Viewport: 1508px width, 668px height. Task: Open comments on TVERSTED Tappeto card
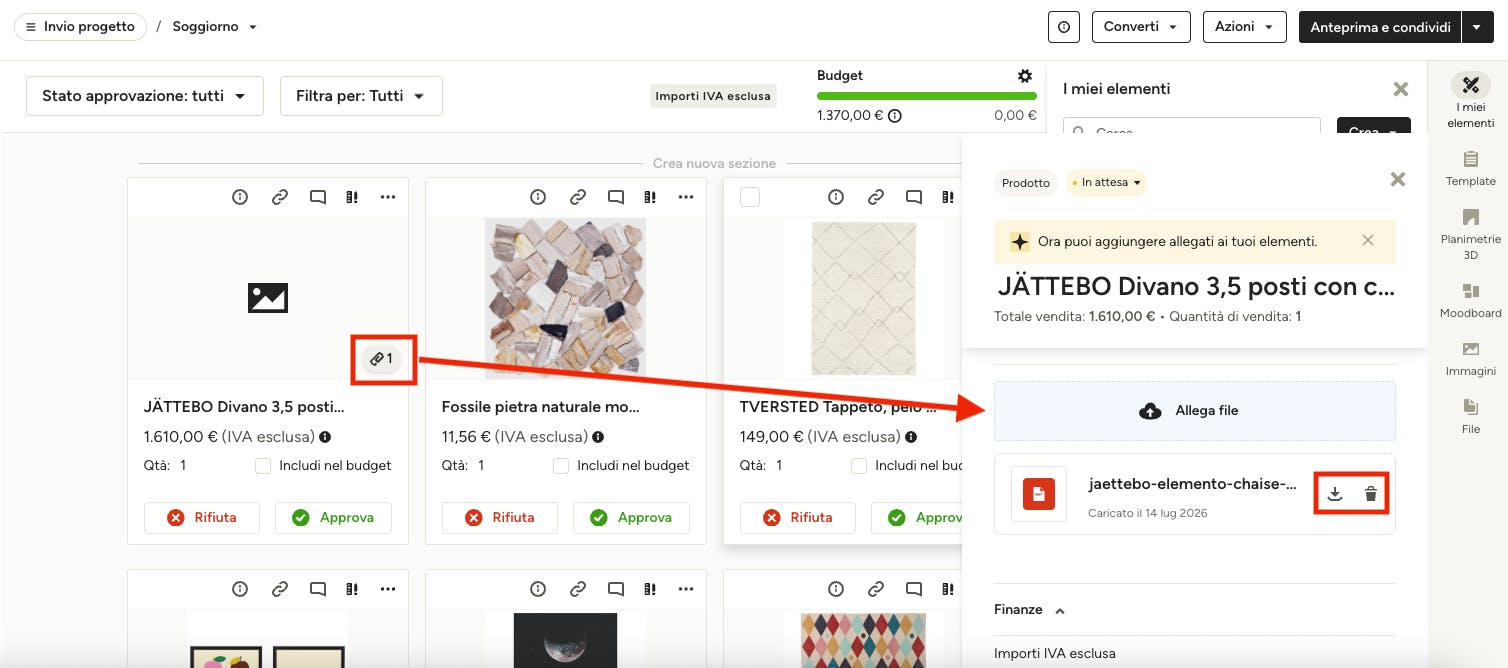(x=914, y=197)
